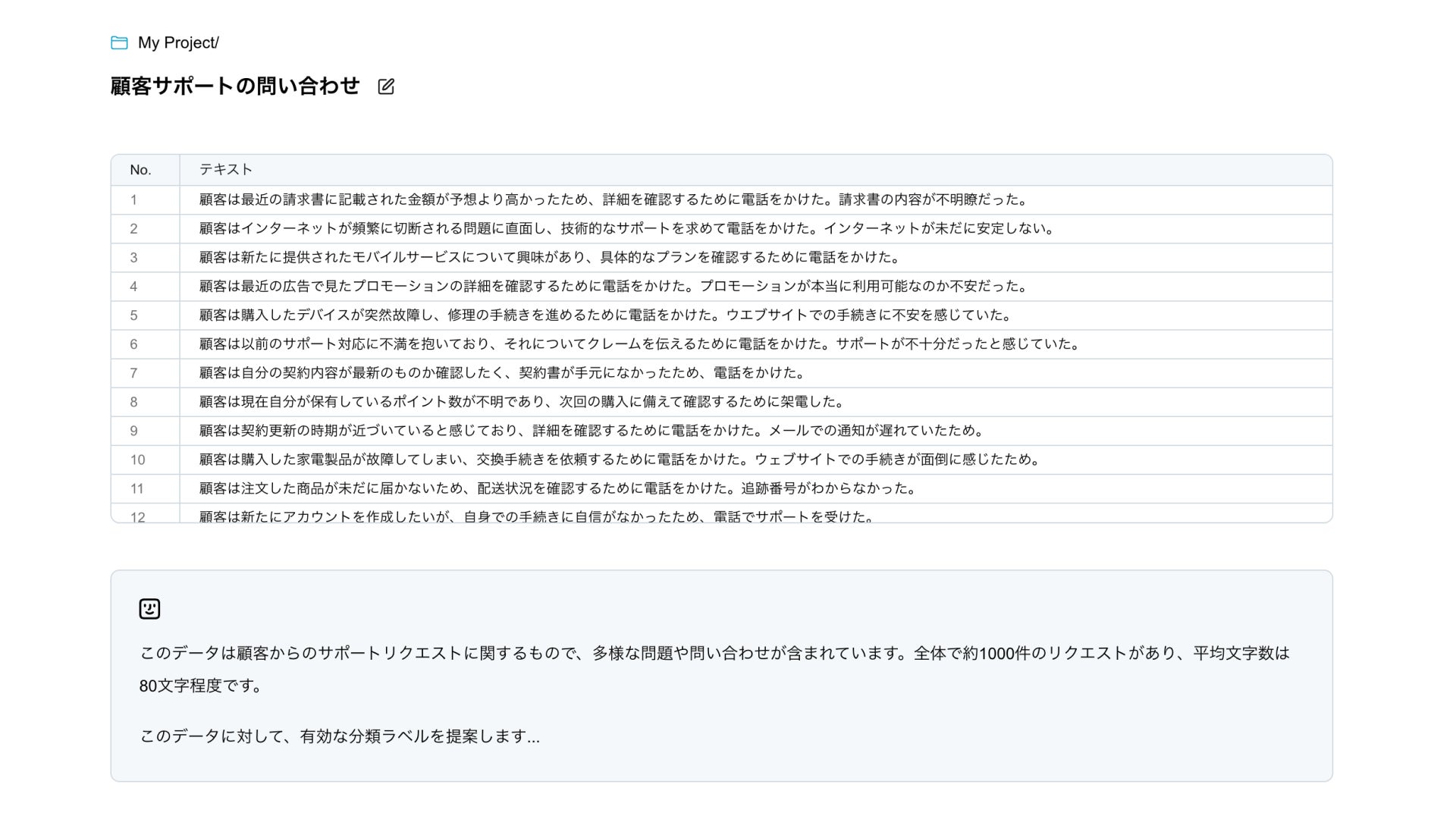This screenshot has height=819, width=1456.
Task: Click row number 12 in the table
Action: tap(137, 516)
